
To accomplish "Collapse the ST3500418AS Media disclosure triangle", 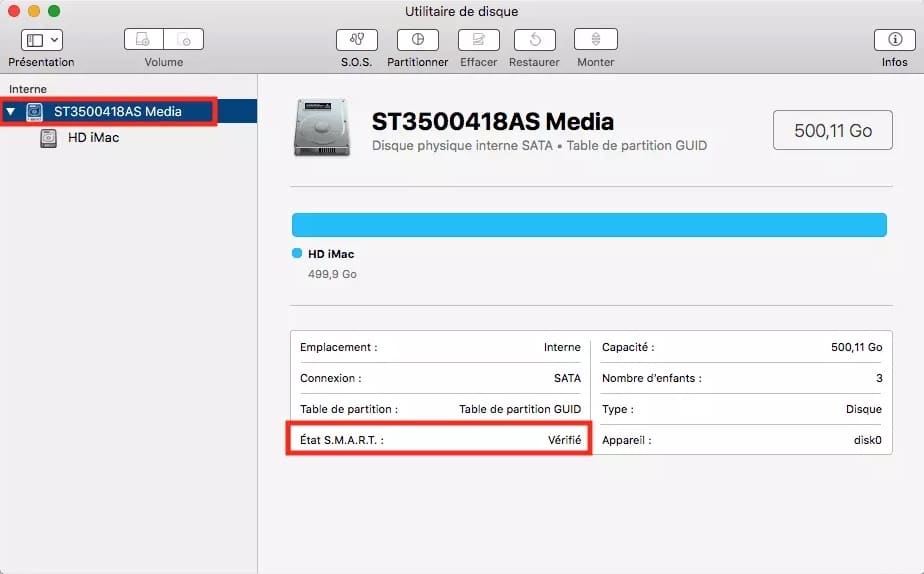I will [11, 112].
